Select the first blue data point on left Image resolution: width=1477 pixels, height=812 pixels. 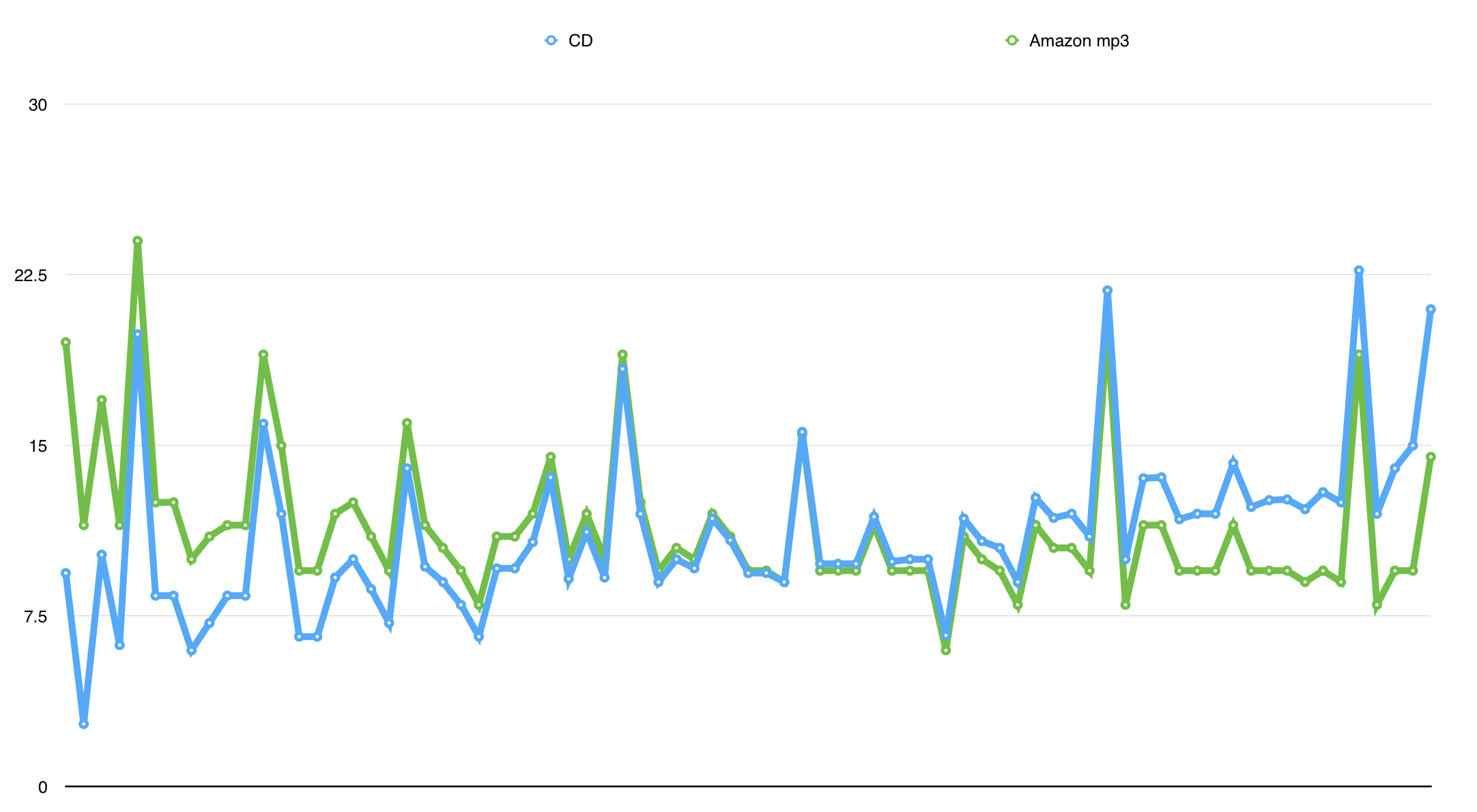coord(66,573)
